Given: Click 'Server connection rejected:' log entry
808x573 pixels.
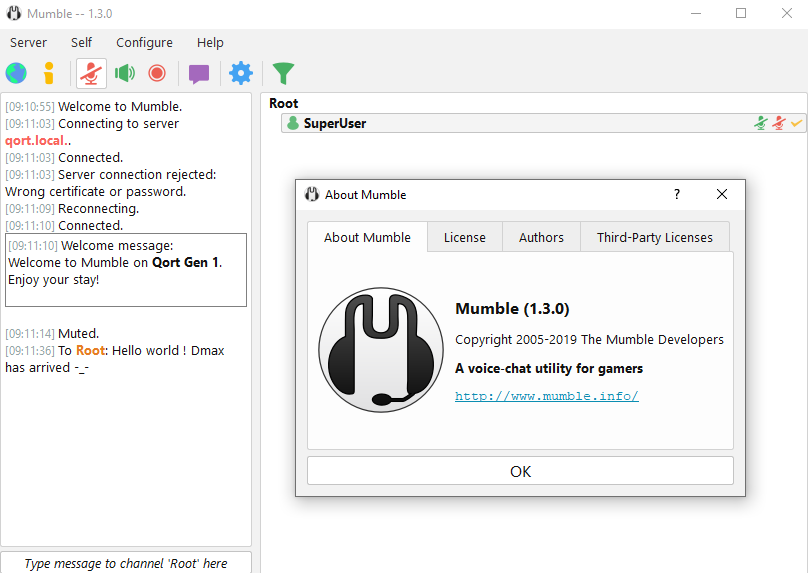Looking at the screenshot, I should pyautogui.click(x=137, y=175).
